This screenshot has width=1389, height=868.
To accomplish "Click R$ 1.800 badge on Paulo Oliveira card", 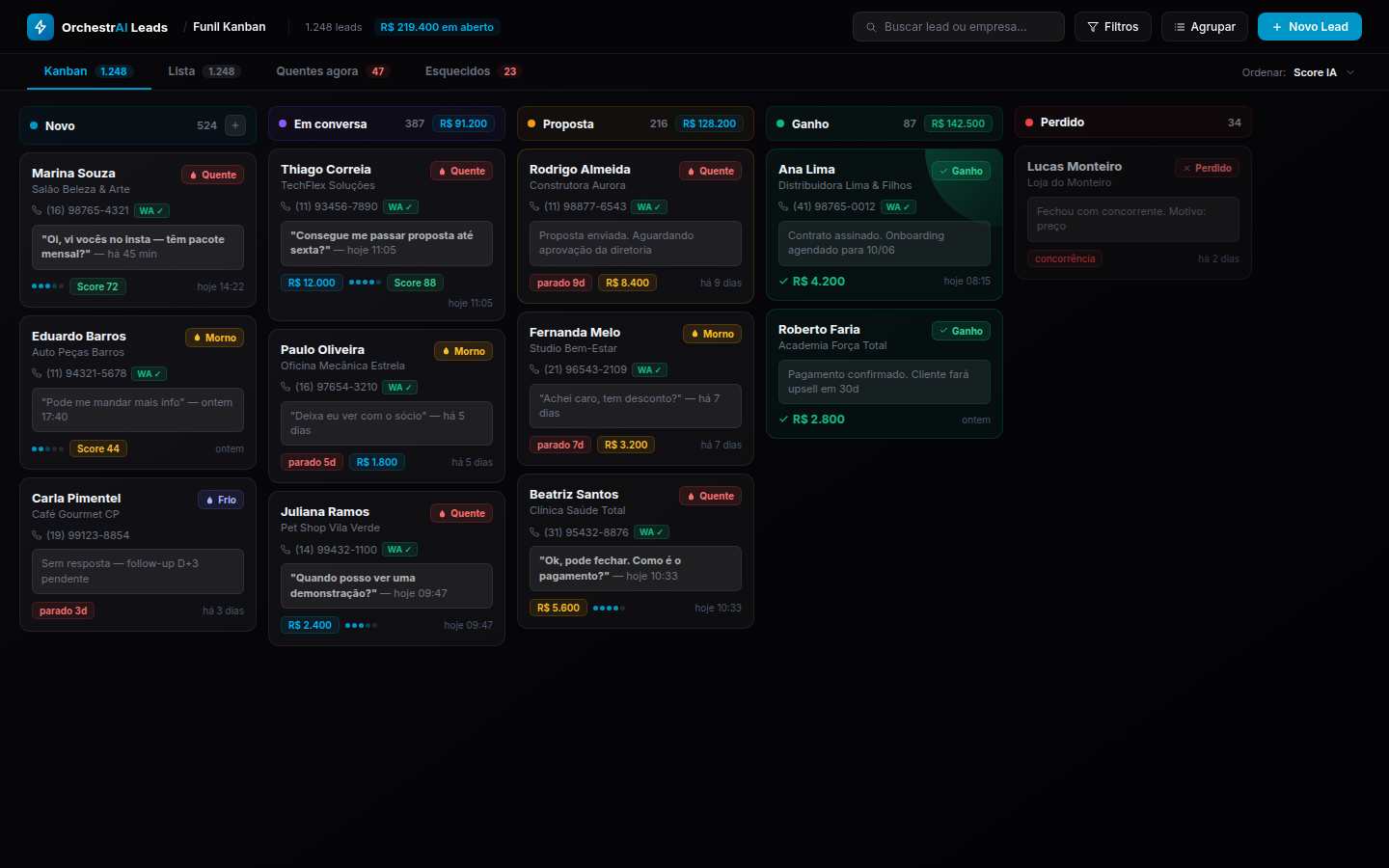I will click(376, 462).
